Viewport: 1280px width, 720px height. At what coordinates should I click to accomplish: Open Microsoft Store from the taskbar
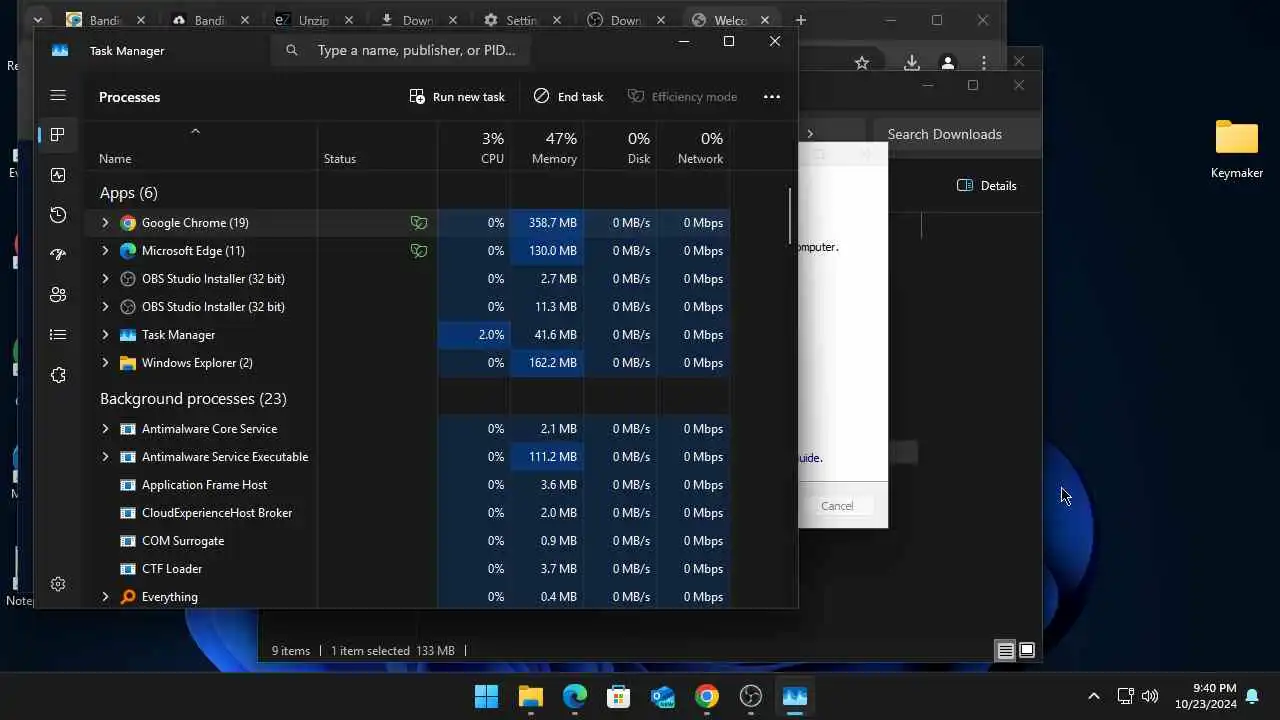(x=619, y=697)
